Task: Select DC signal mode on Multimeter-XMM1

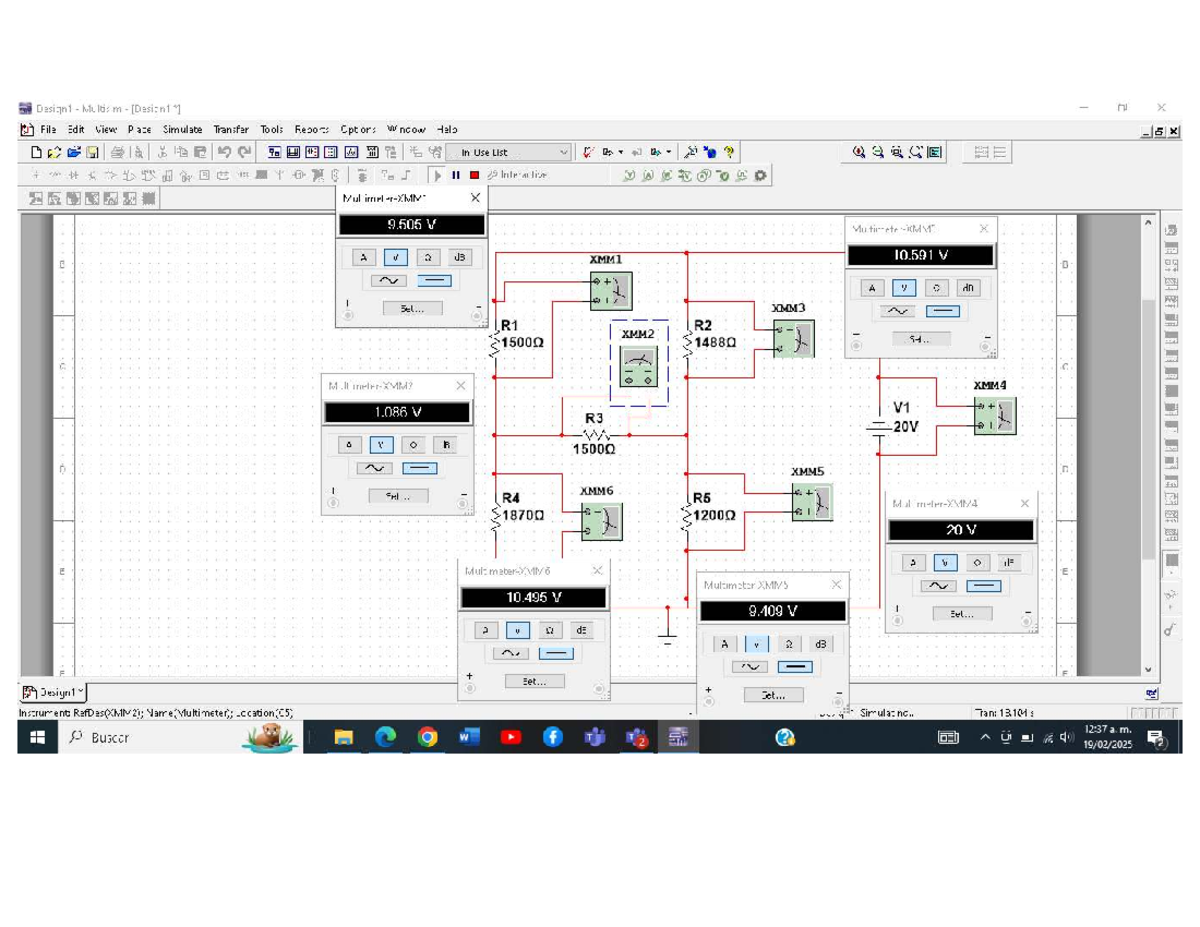Action: click(434, 281)
